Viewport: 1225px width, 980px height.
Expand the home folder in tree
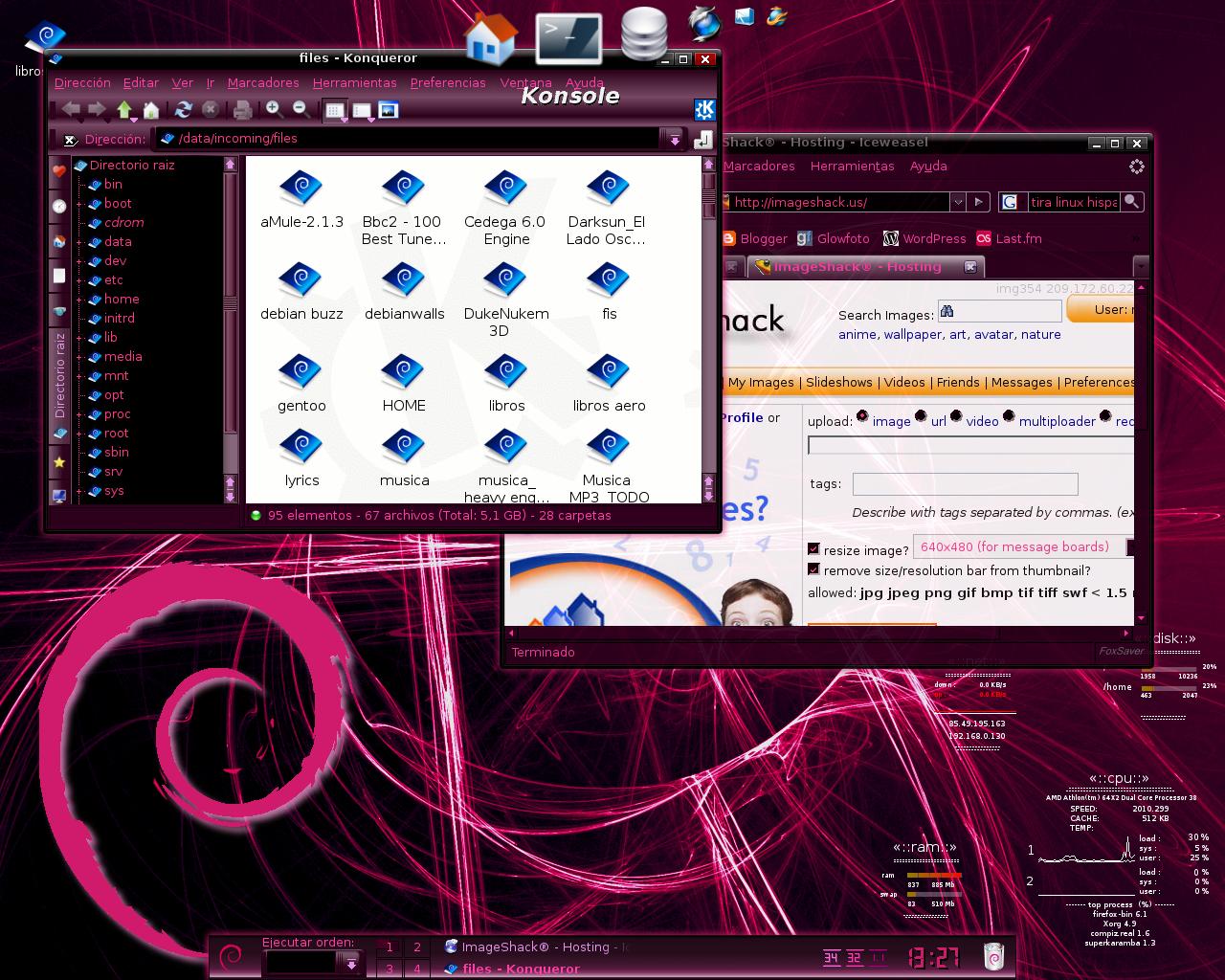click(x=79, y=300)
